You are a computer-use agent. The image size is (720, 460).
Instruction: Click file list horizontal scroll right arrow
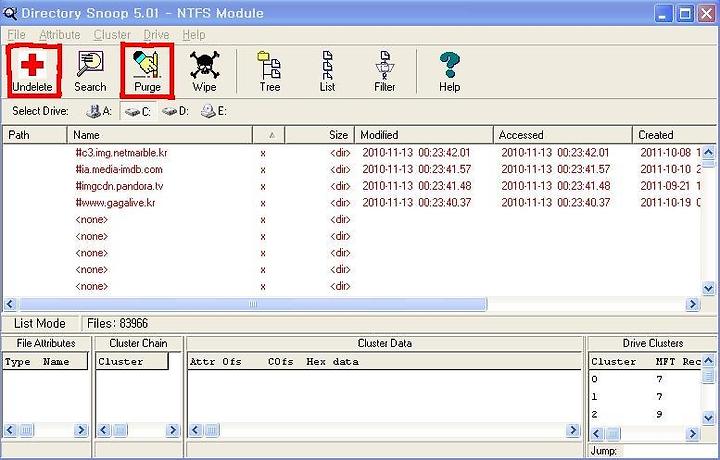(x=692, y=304)
